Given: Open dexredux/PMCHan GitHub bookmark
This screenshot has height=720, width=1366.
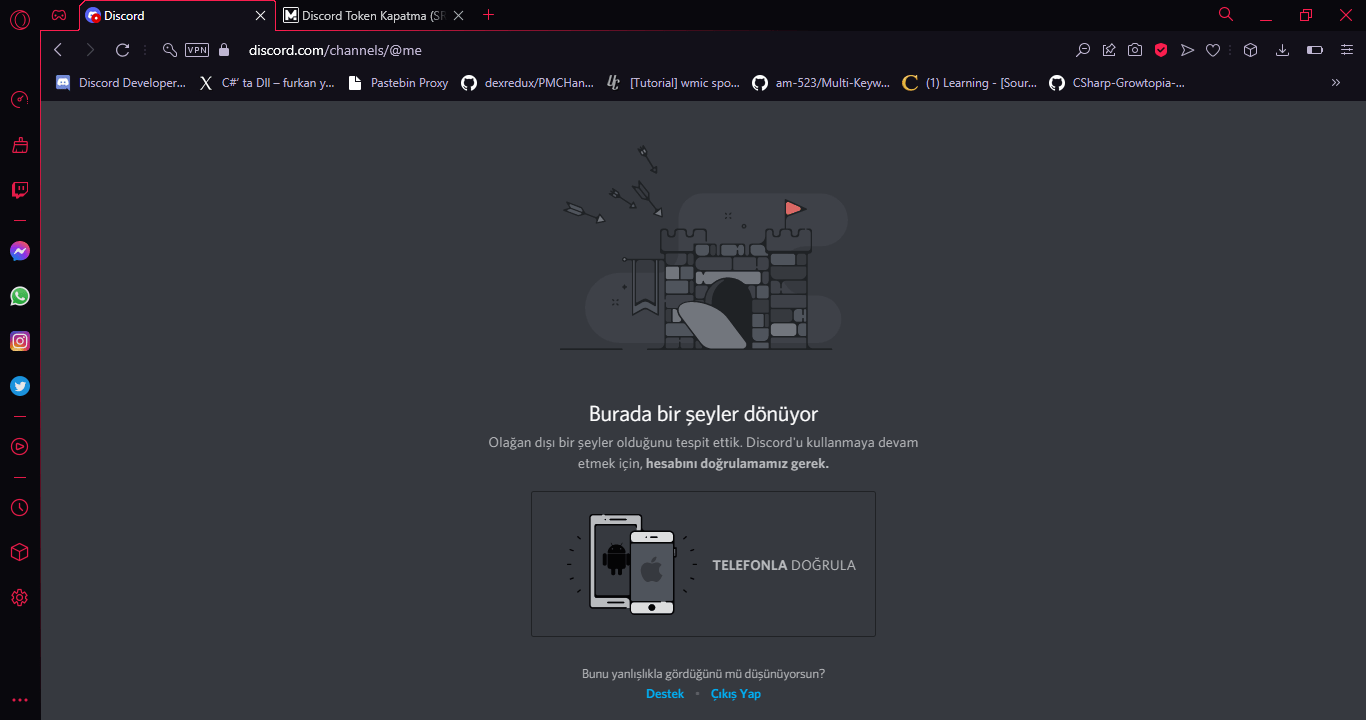Looking at the screenshot, I should coord(529,83).
